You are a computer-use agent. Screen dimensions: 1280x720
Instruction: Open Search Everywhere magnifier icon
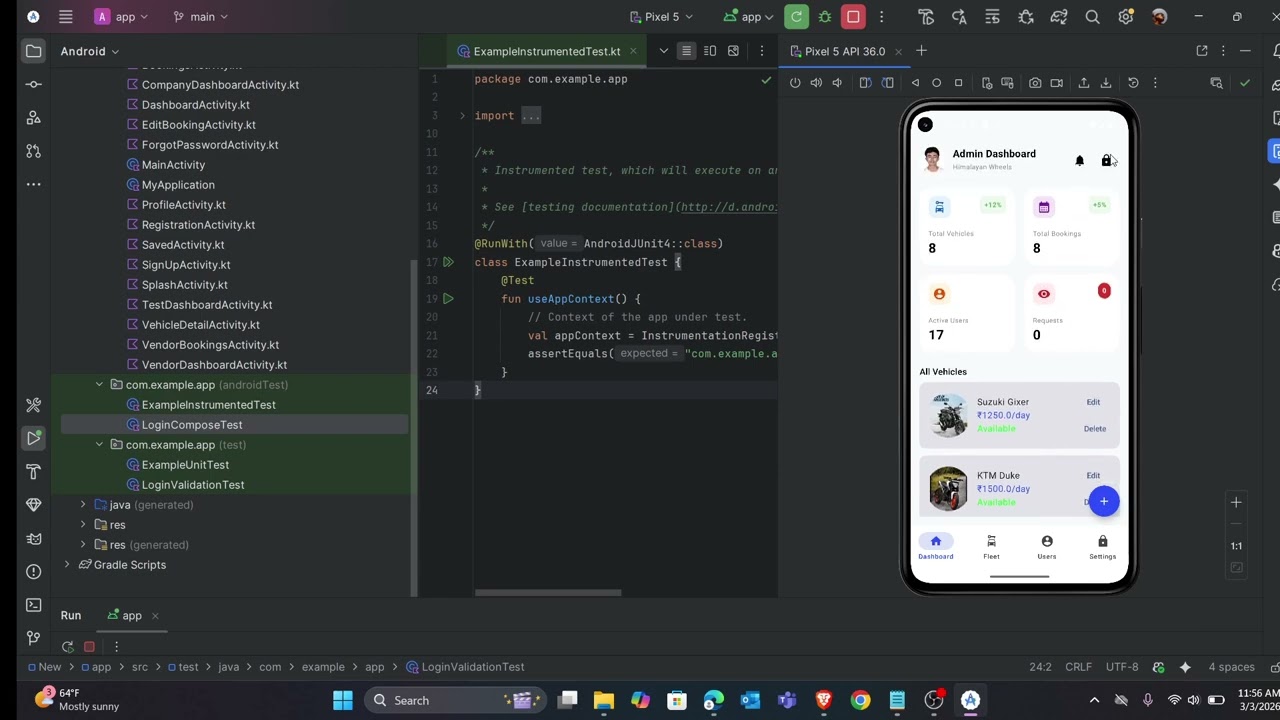click(x=1092, y=17)
